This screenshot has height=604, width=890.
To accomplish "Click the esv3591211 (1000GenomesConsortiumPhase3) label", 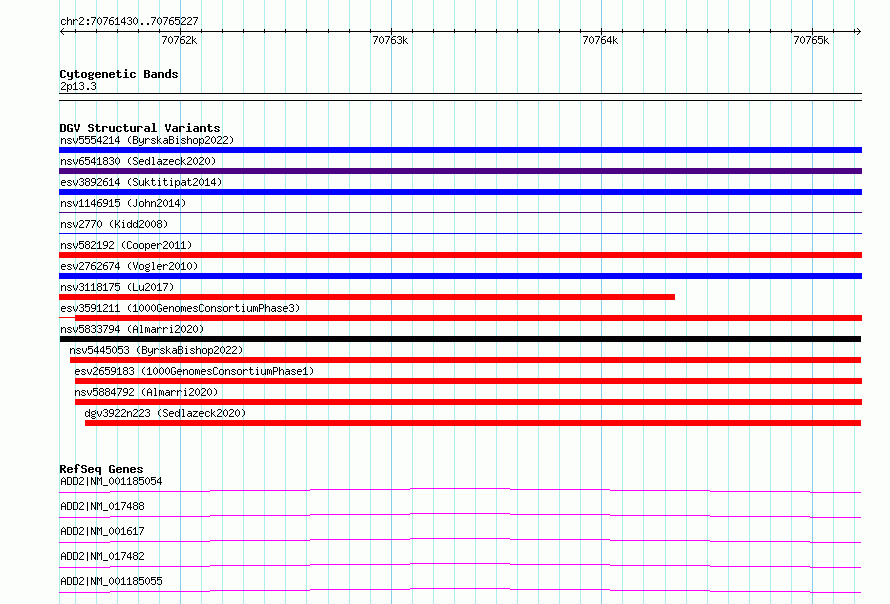I will [x=180, y=308].
